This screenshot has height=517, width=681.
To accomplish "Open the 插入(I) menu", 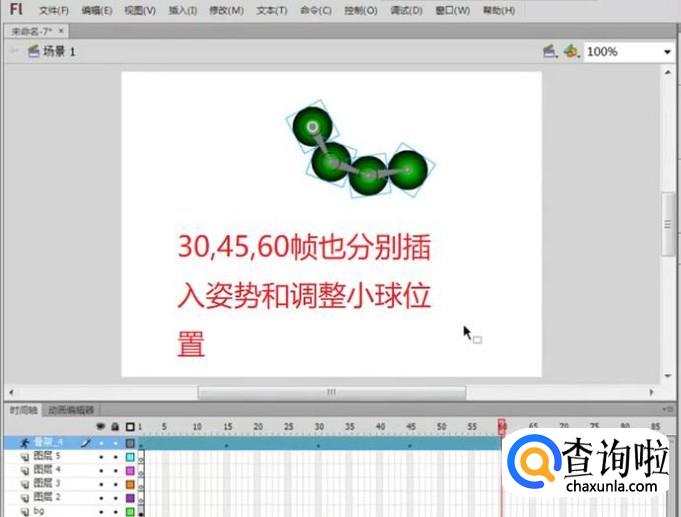I will tap(183, 10).
